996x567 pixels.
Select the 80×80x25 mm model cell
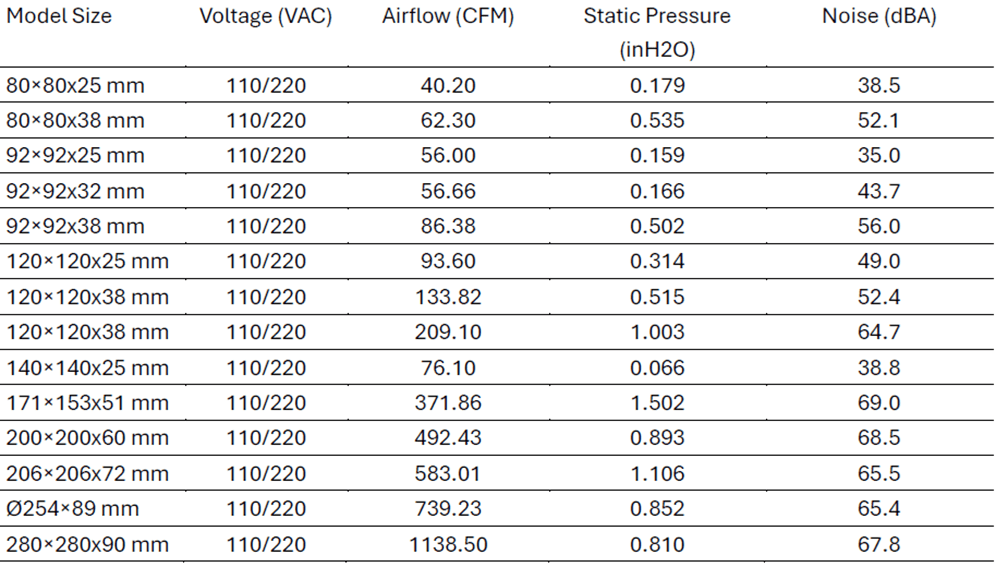(75, 86)
